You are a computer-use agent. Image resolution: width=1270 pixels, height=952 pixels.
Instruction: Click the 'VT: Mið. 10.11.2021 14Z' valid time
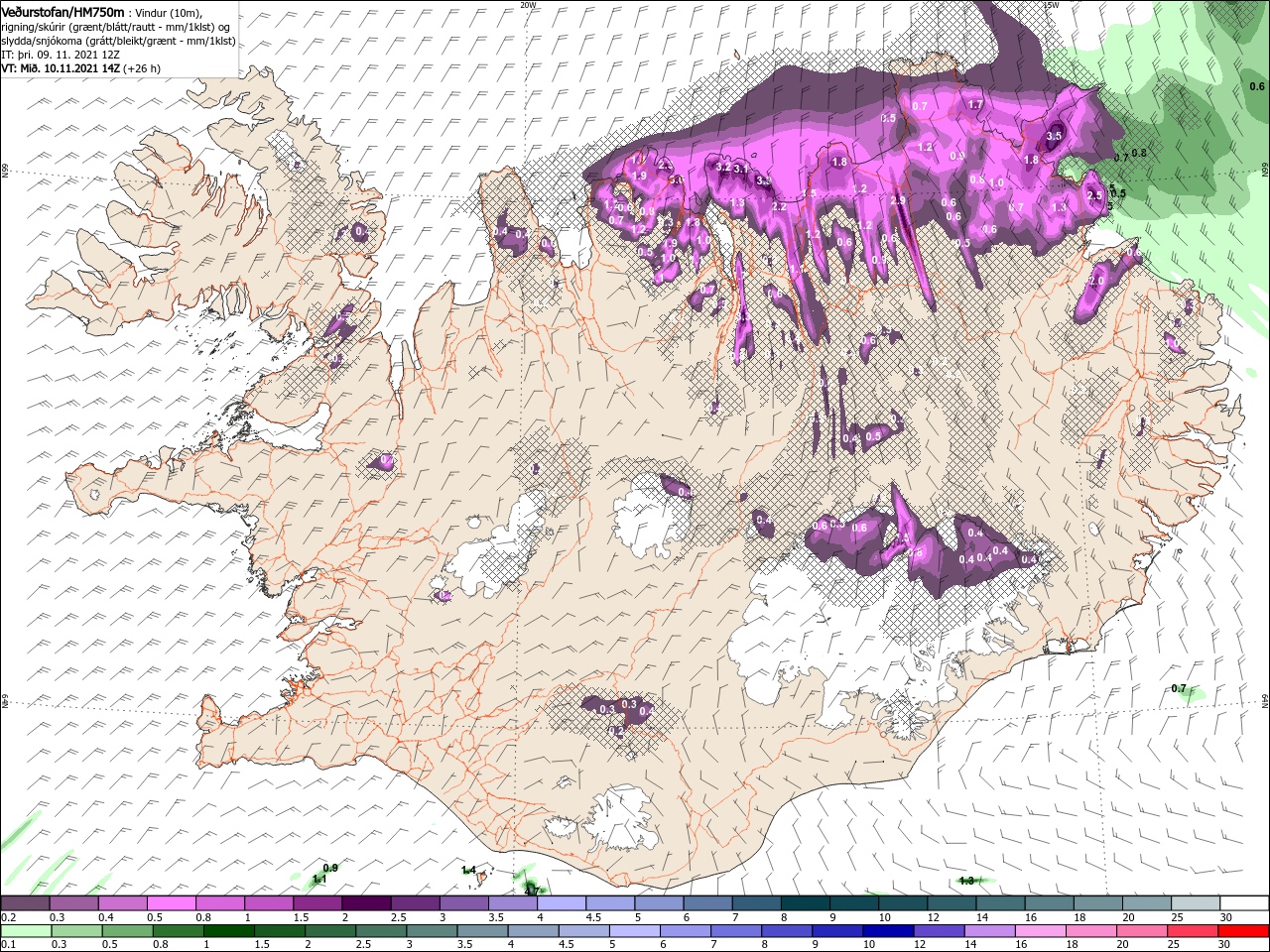pyautogui.click(x=61, y=68)
